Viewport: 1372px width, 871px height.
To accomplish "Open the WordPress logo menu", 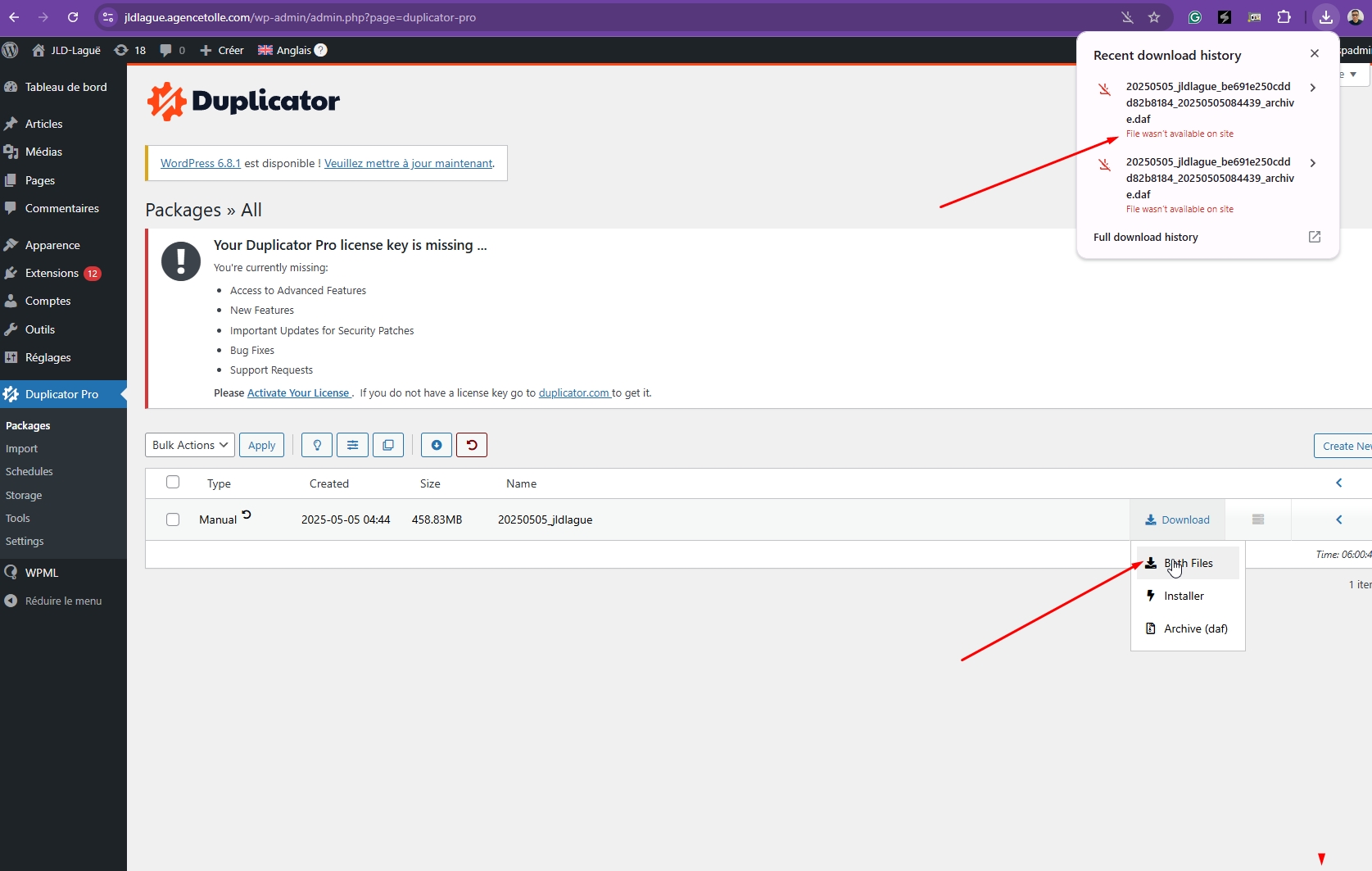I will point(11,50).
